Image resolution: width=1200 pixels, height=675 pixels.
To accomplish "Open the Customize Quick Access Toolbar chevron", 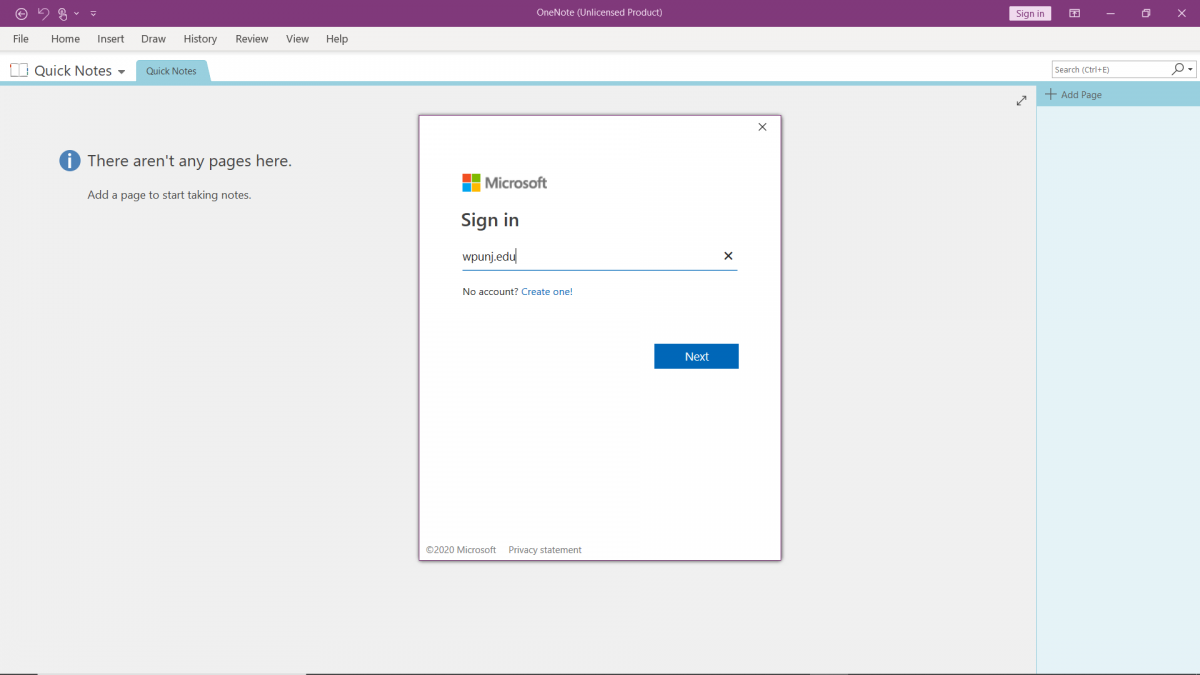I will [x=93, y=13].
